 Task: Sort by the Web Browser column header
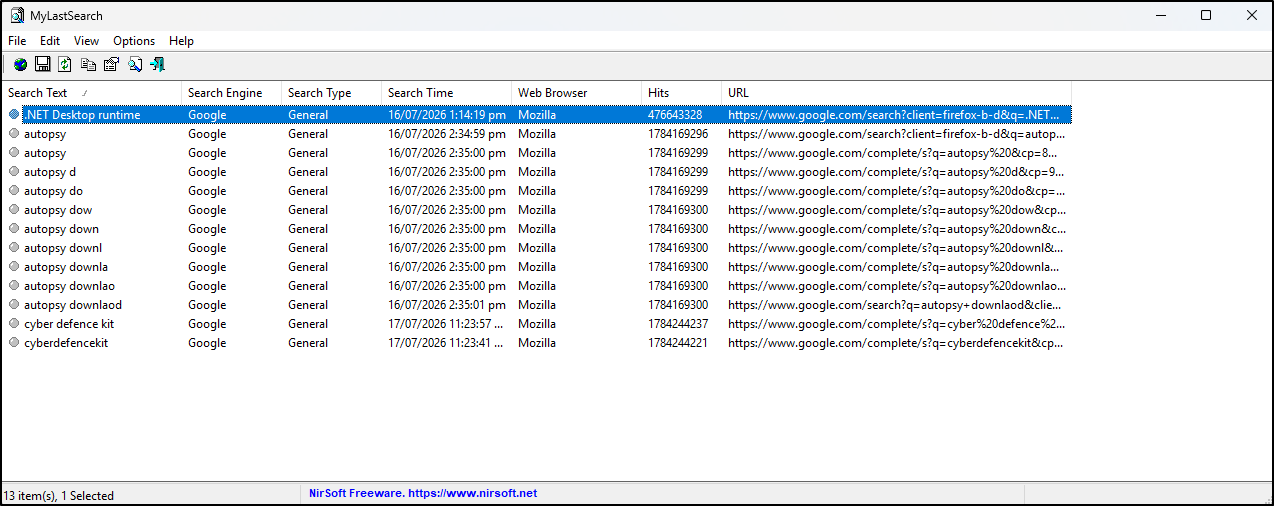pos(577,93)
